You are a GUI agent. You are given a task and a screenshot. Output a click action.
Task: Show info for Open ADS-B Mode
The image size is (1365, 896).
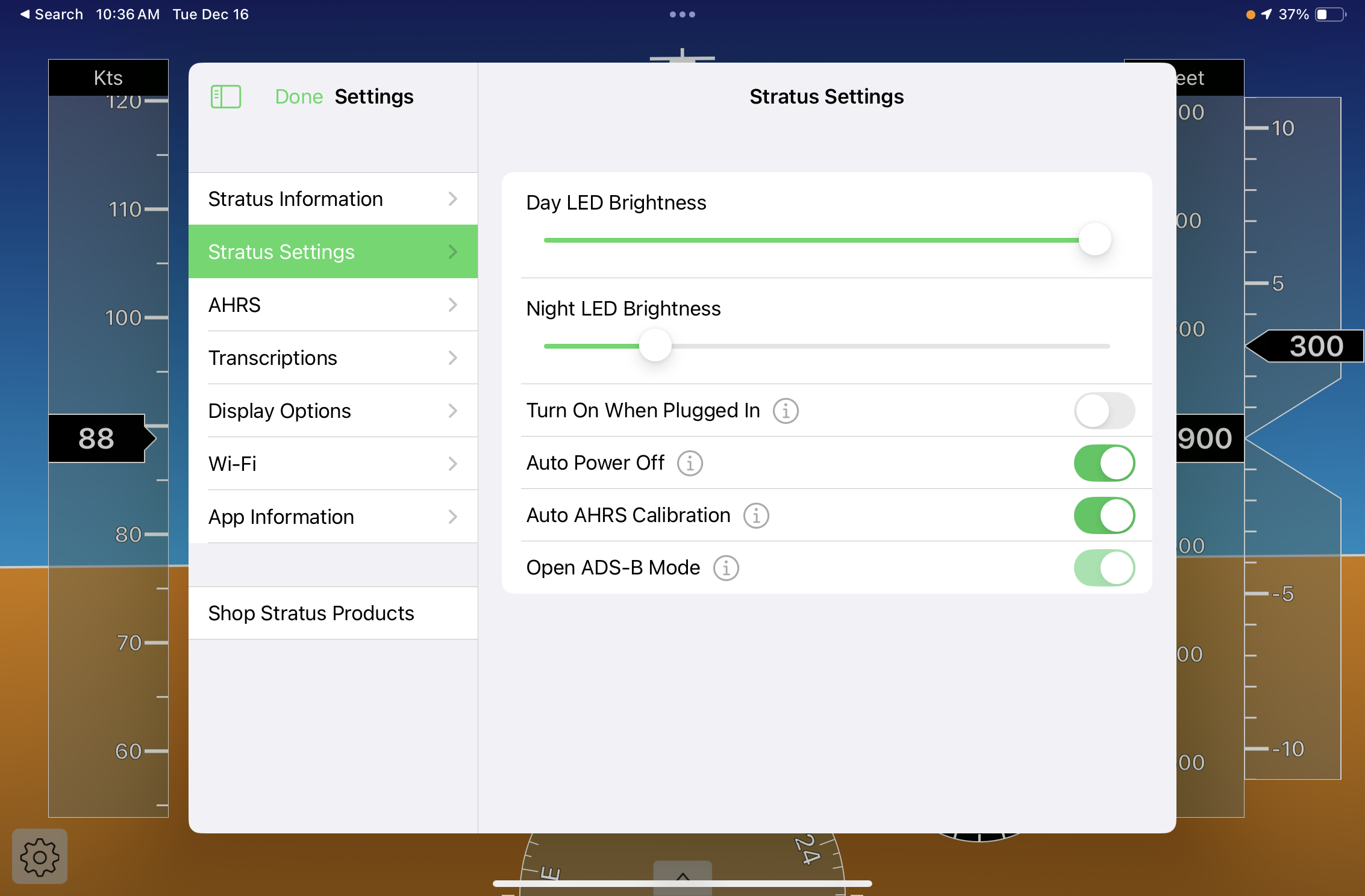[726, 568]
